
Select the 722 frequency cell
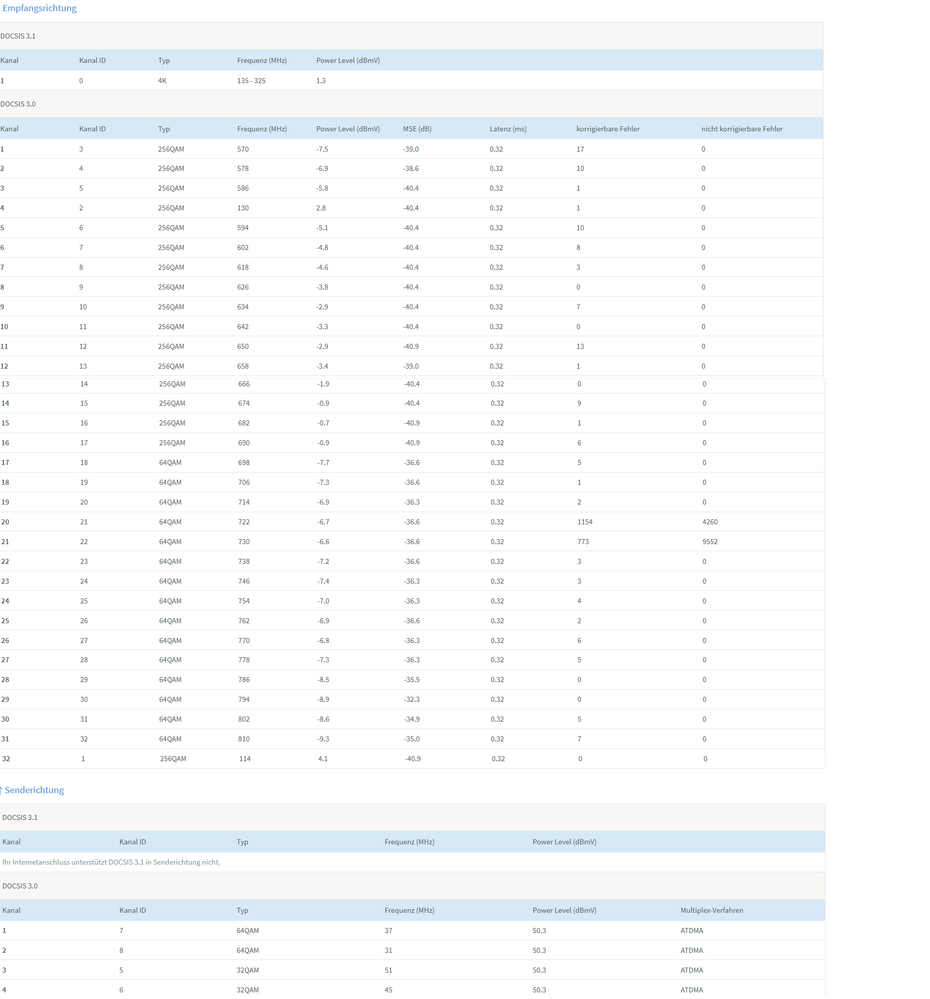[x=244, y=522]
